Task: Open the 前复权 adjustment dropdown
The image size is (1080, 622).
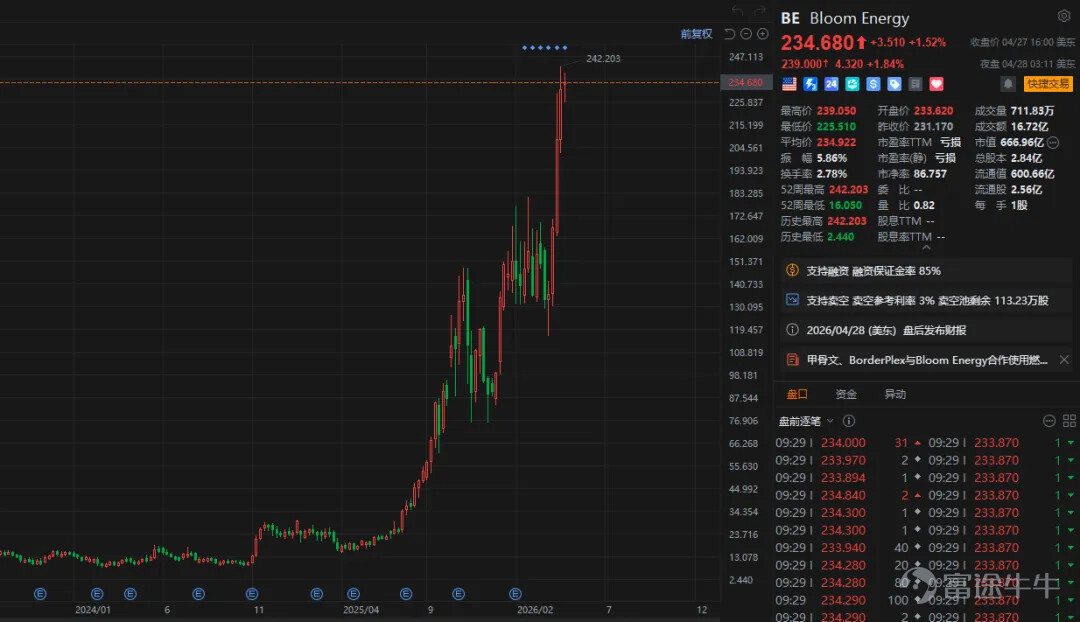Action: pyautogui.click(x=696, y=34)
